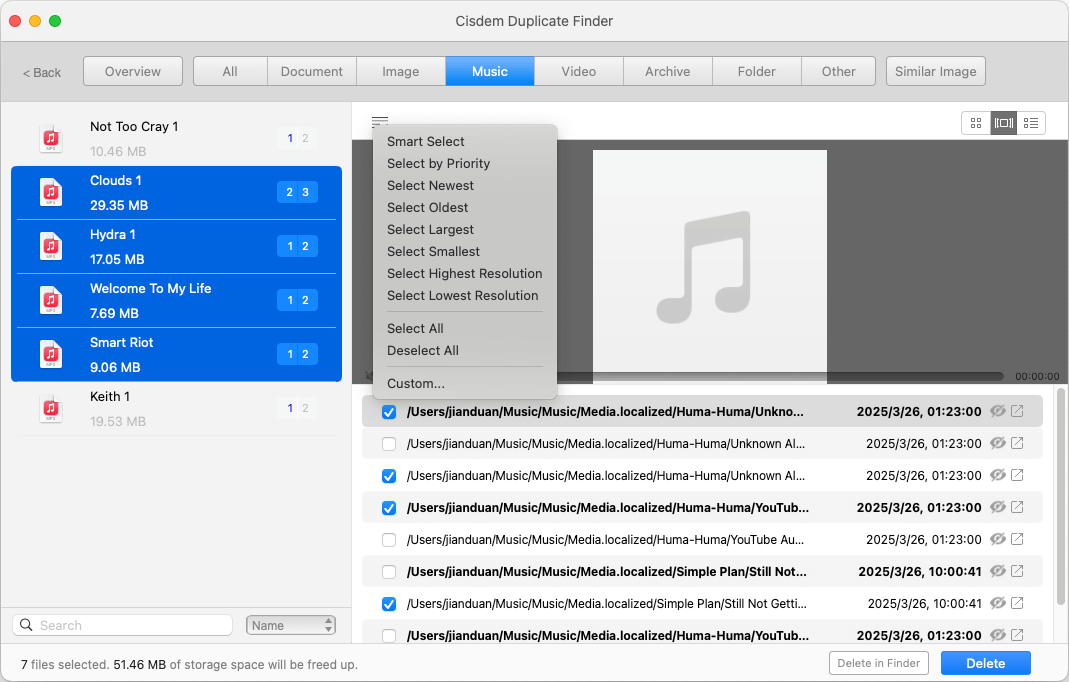
Task: Click the MP3 icon beside Keith 1
Action: [51, 406]
